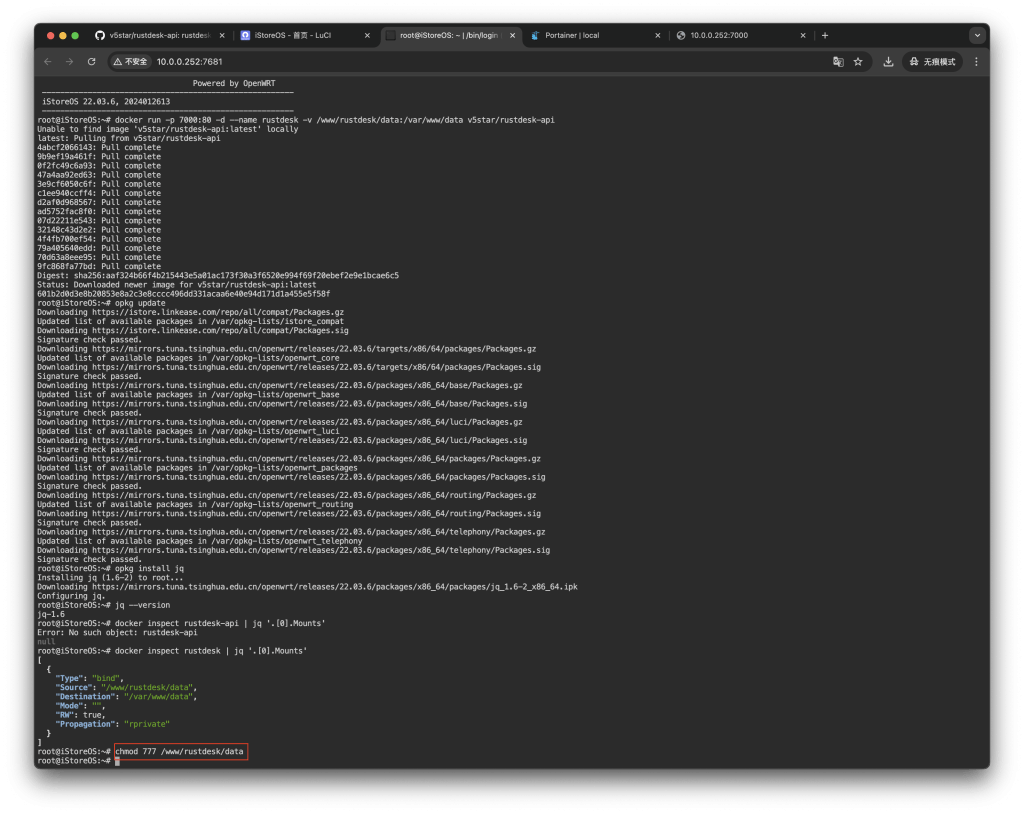Open the browser downloads icon
1024x814 pixels.
coord(888,62)
